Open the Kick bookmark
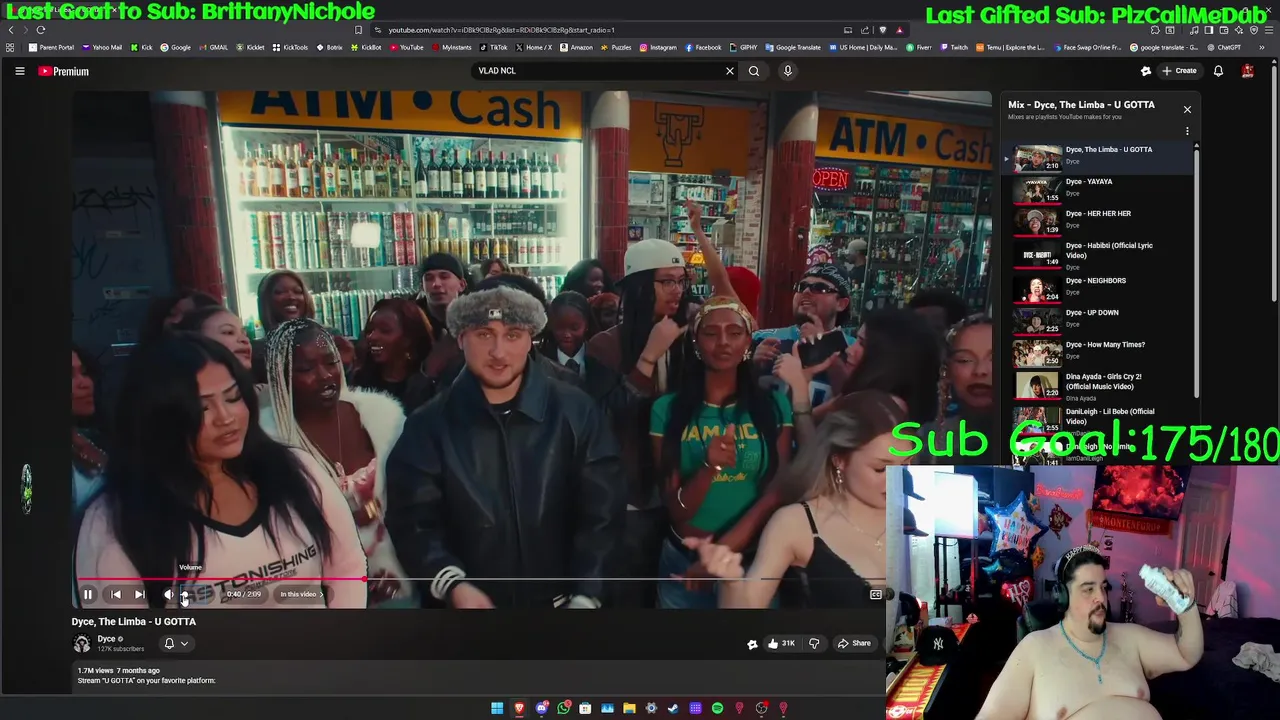Screen dimensions: 1280x720 point(141,47)
